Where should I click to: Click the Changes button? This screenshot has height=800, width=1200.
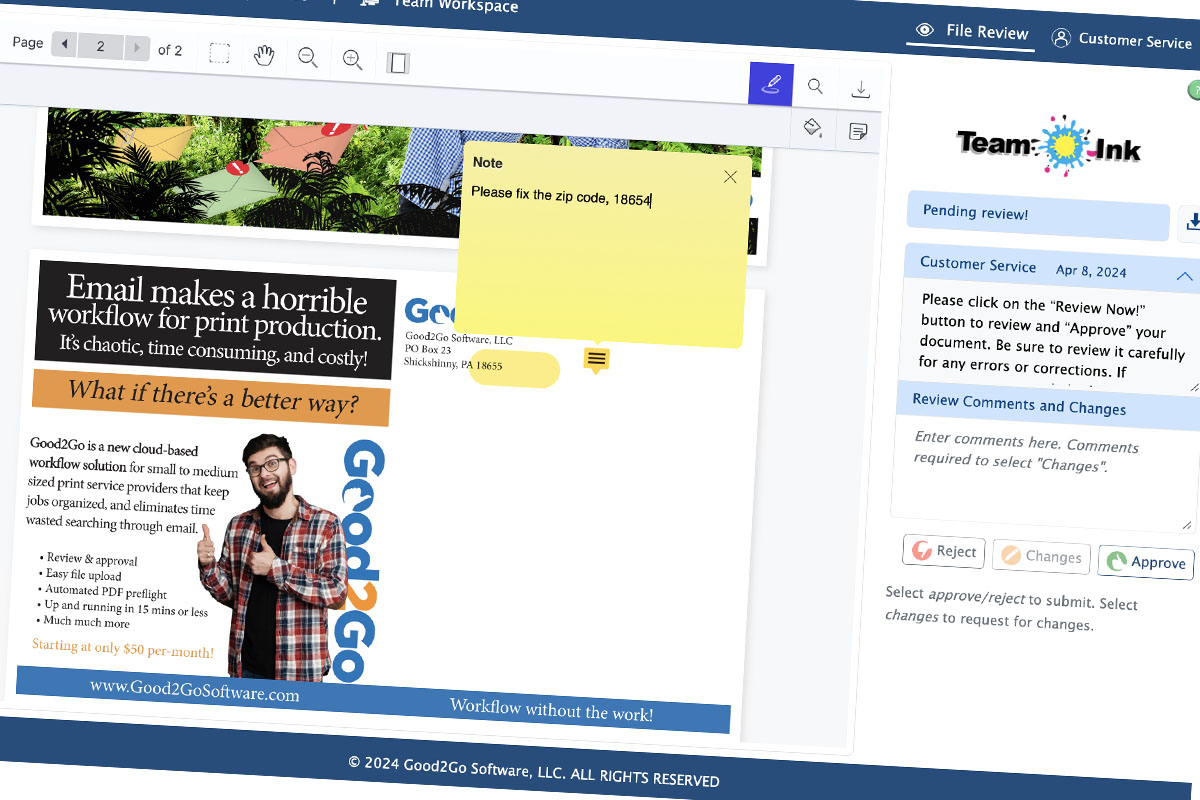1041,556
